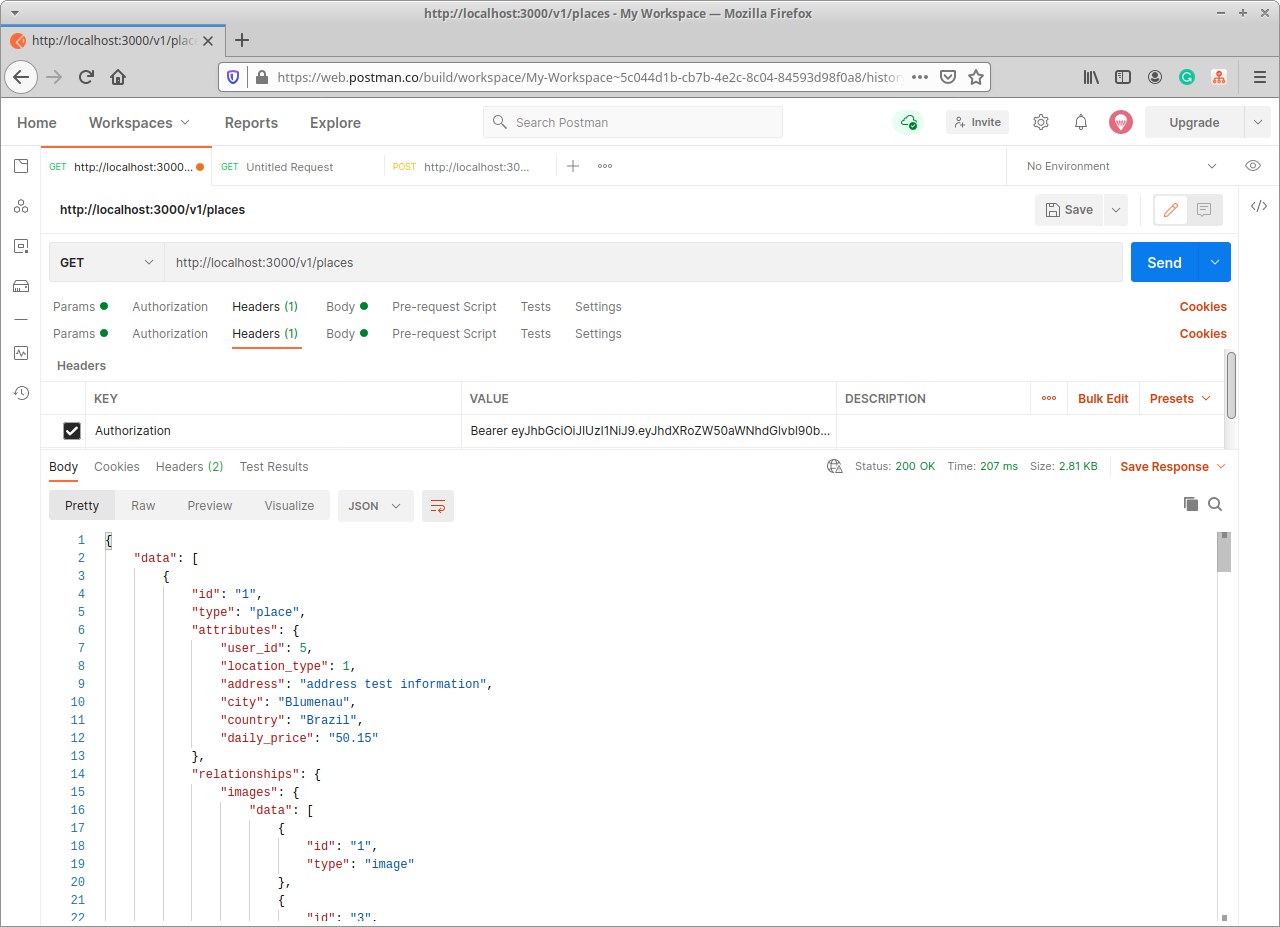Screen dimensions: 1280x927
Task: Reload the page in Firefox
Action: [86, 77]
